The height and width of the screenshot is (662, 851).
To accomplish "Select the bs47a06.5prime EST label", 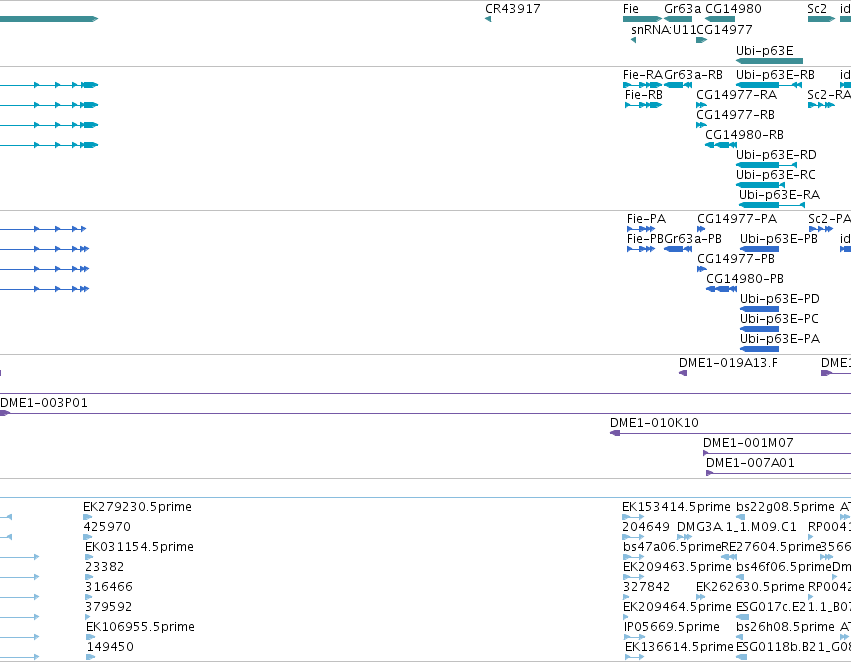I will tap(672, 548).
